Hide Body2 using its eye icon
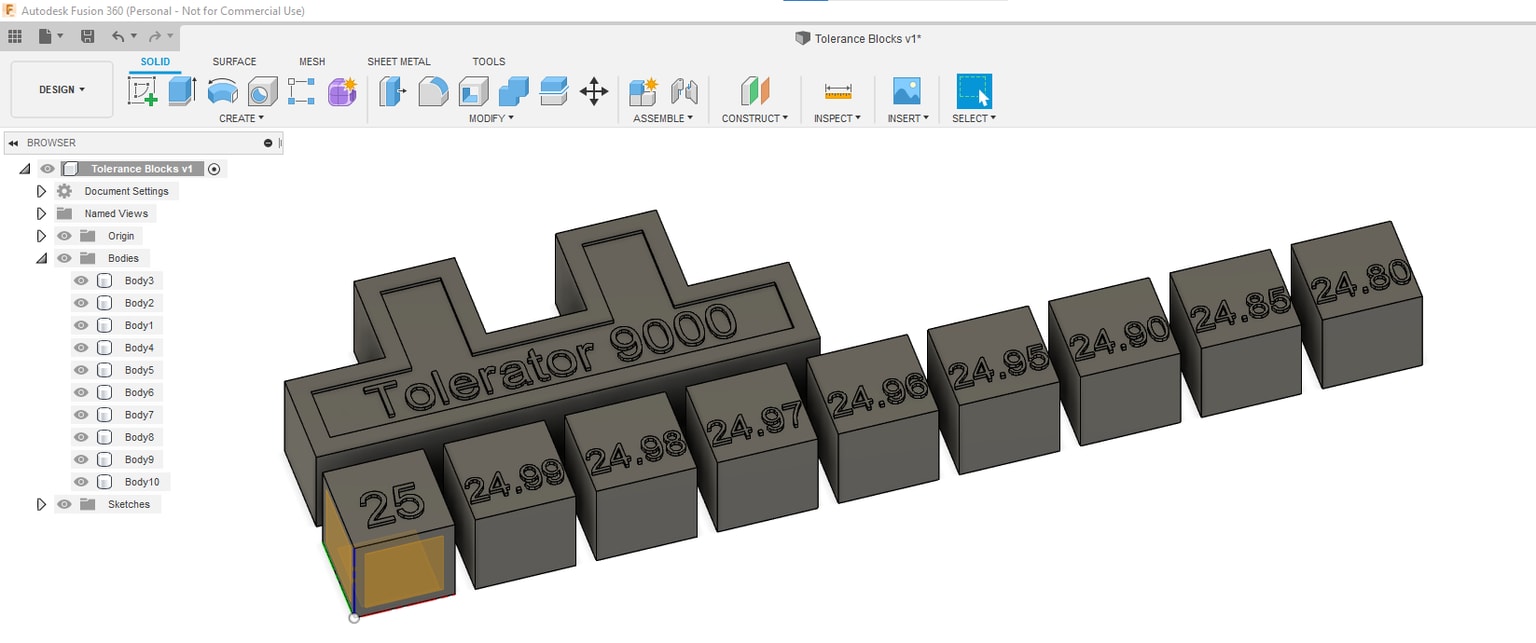The height and width of the screenshot is (643, 1536). tap(82, 303)
